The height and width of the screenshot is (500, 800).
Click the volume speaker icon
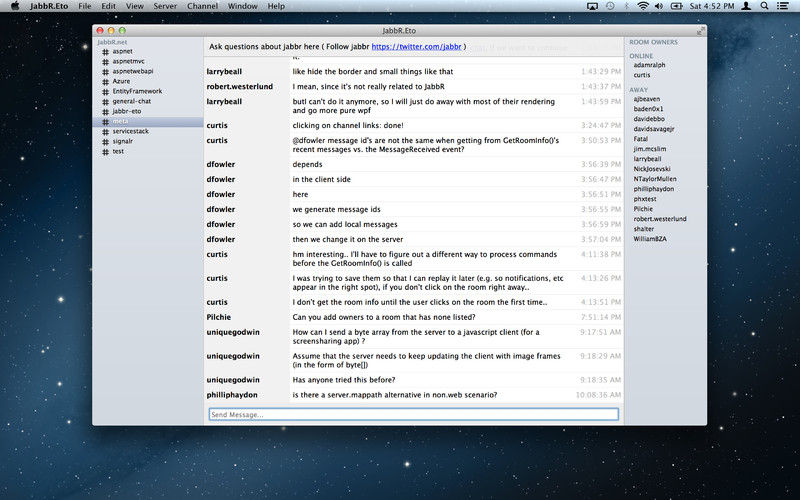659,6
